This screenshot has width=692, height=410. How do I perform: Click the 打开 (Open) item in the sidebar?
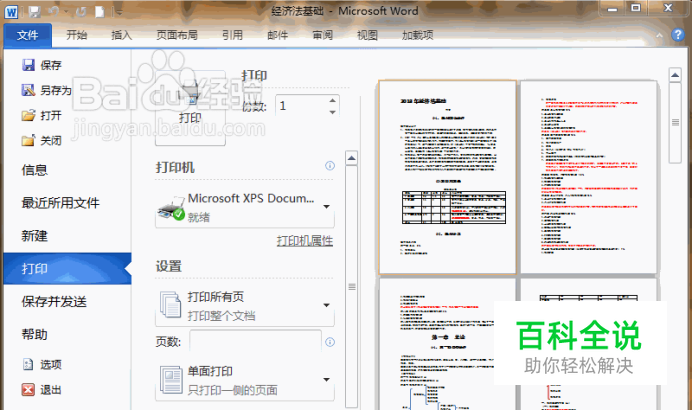click(x=42, y=116)
